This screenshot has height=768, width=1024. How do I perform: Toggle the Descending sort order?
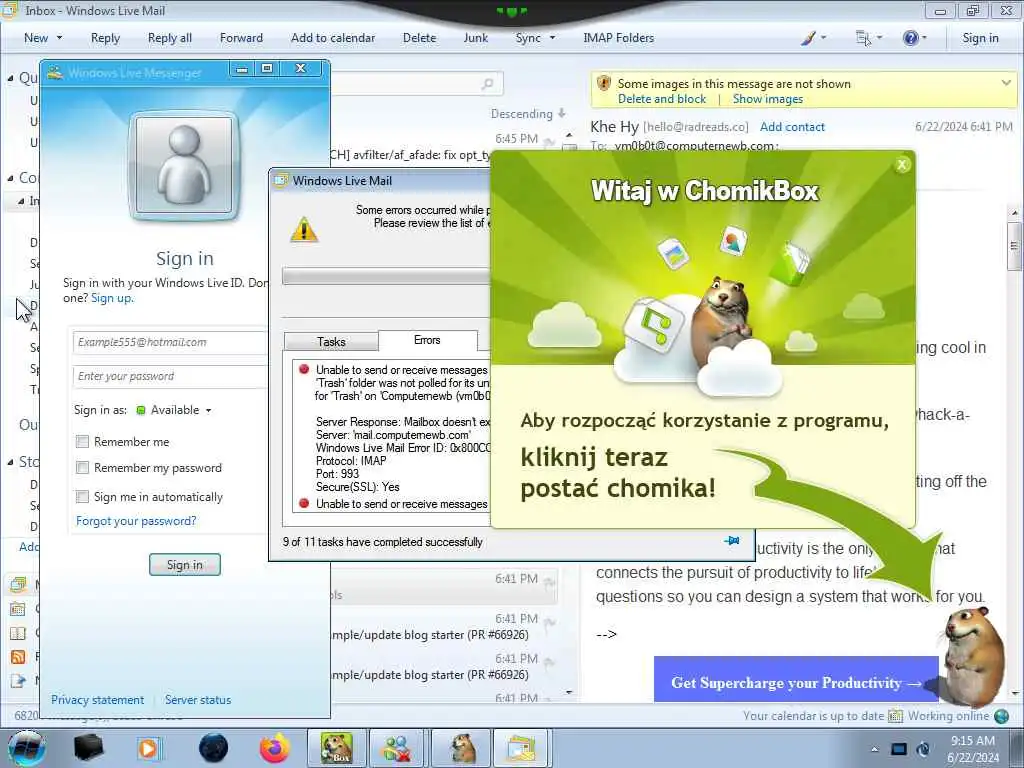(528, 114)
